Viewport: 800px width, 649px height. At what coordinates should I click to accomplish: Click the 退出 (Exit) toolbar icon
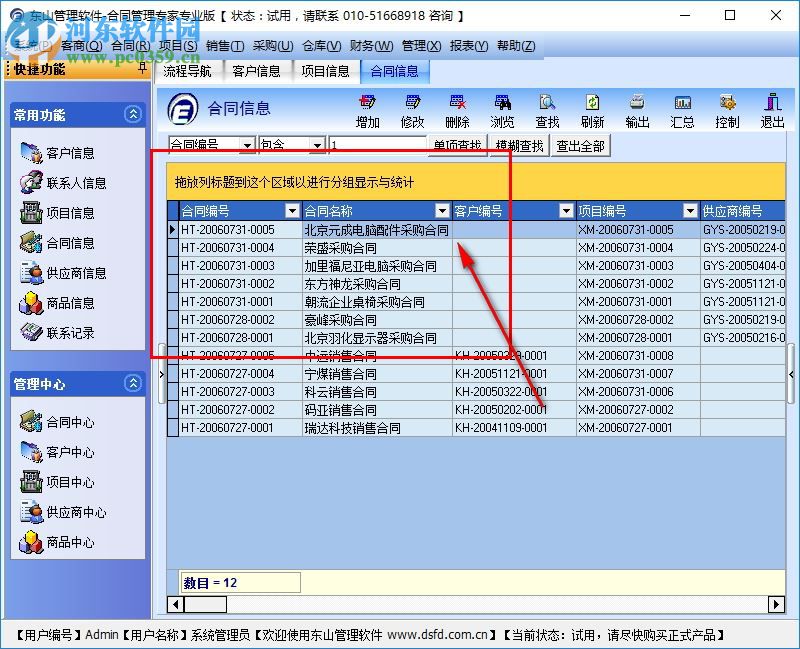click(771, 110)
